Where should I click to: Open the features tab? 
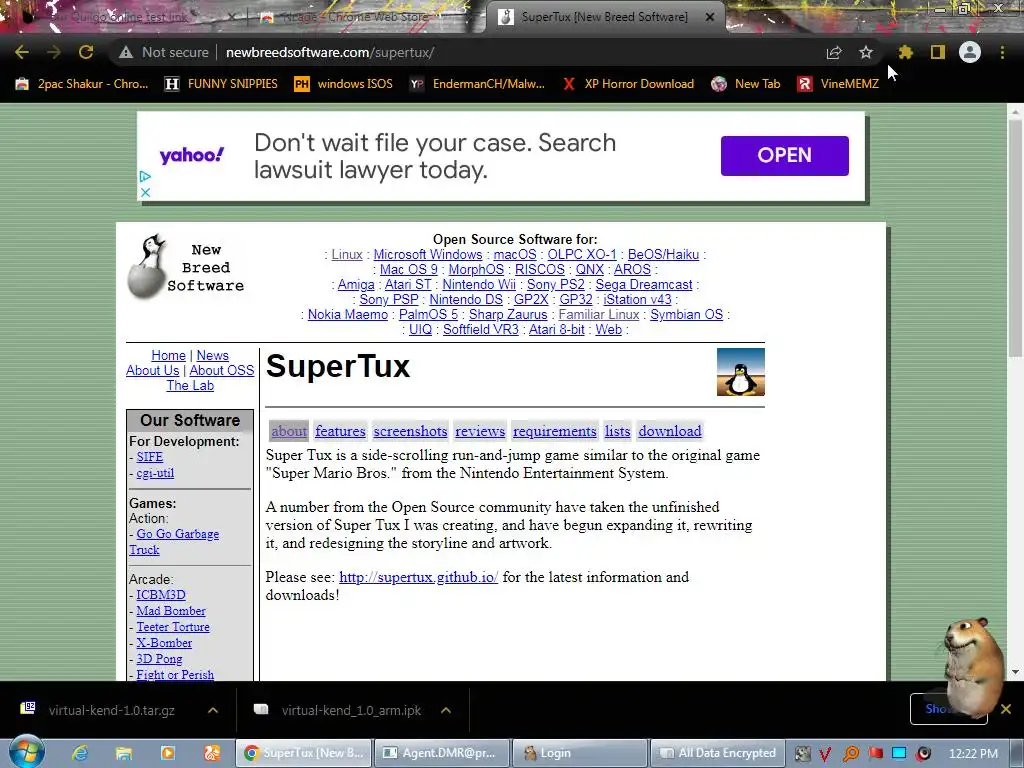(340, 431)
